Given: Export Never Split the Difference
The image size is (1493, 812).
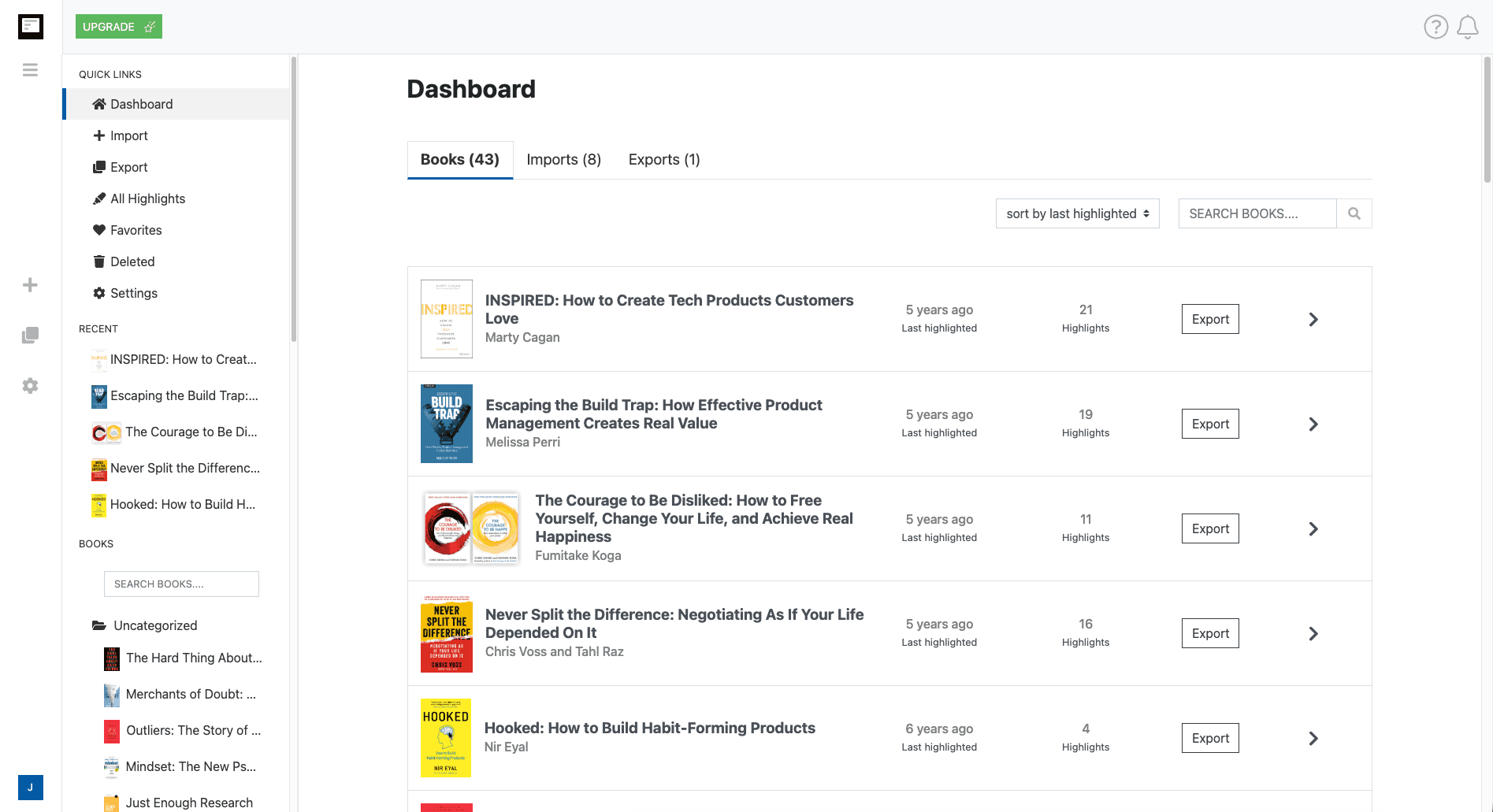Looking at the screenshot, I should [x=1210, y=633].
